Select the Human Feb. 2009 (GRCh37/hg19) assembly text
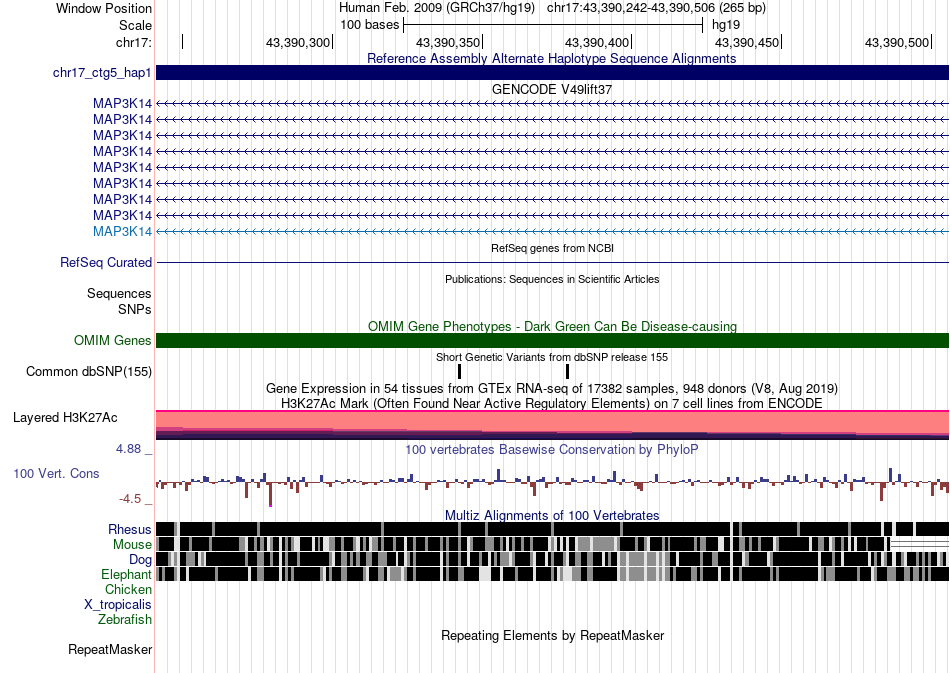950x673 pixels. click(x=437, y=8)
